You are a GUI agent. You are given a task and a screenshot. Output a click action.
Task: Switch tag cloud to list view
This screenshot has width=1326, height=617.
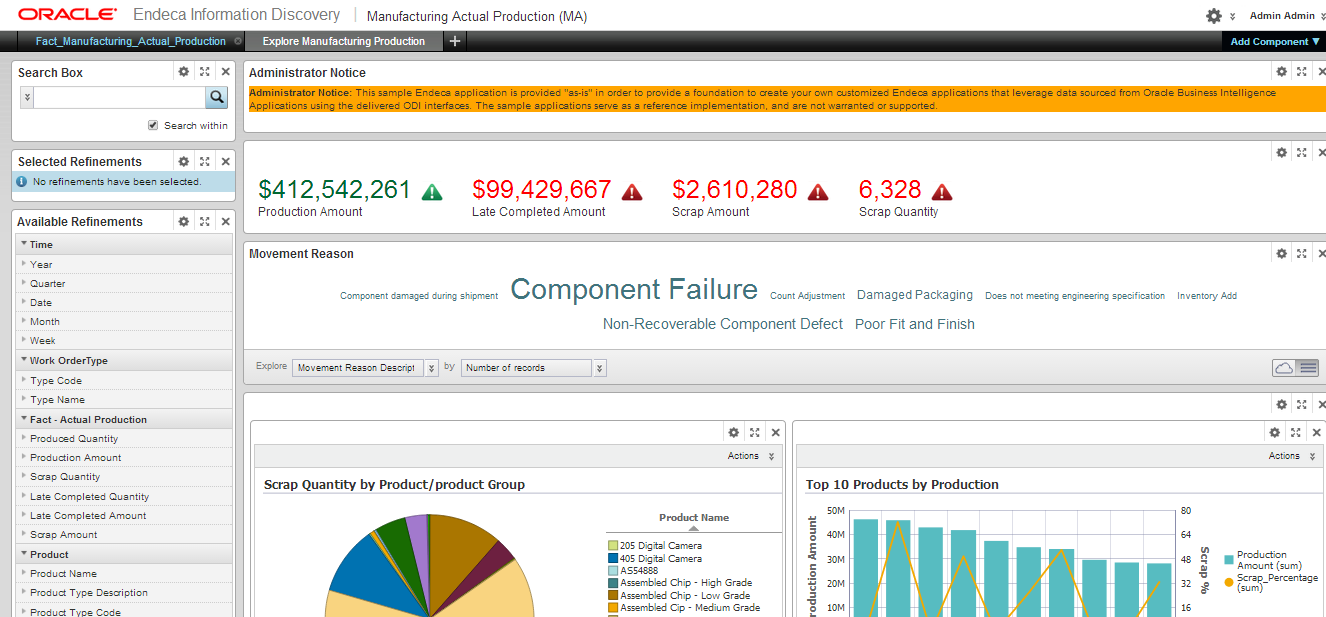pos(1308,368)
